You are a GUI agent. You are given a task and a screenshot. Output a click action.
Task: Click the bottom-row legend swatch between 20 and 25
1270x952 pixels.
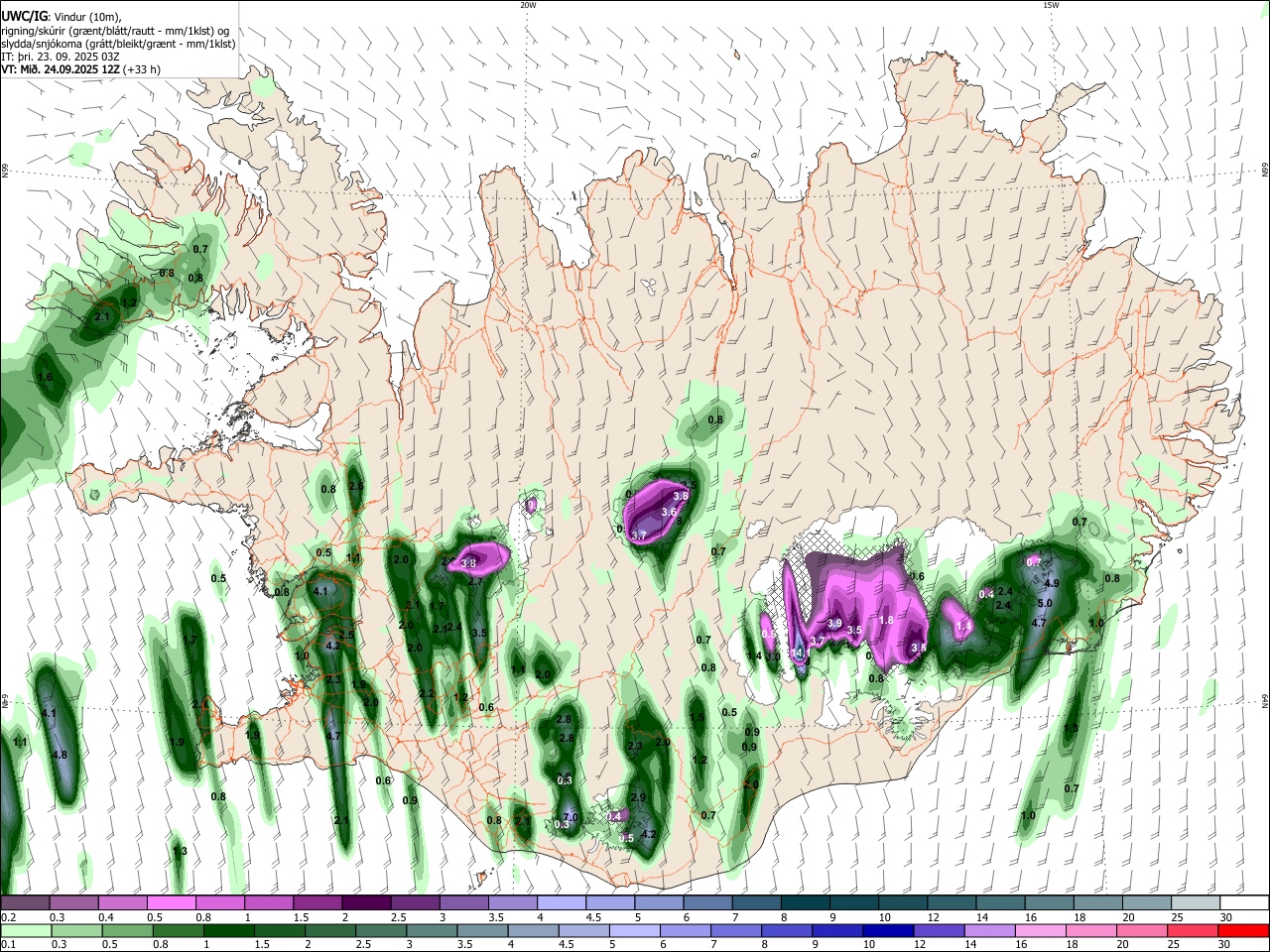click(x=1141, y=930)
